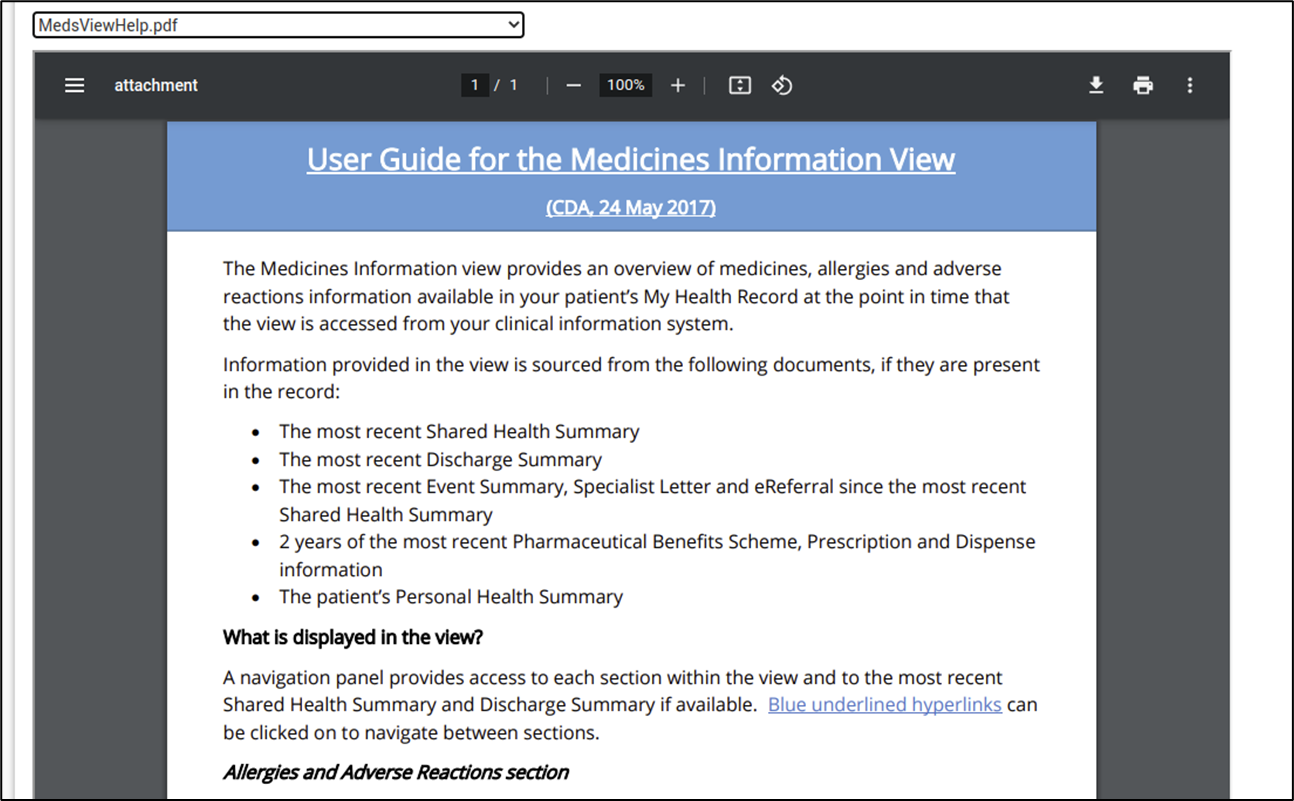This screenshot has width=1294, height=801.
Task: Click the fit to page icon
Action: point(740,86)
